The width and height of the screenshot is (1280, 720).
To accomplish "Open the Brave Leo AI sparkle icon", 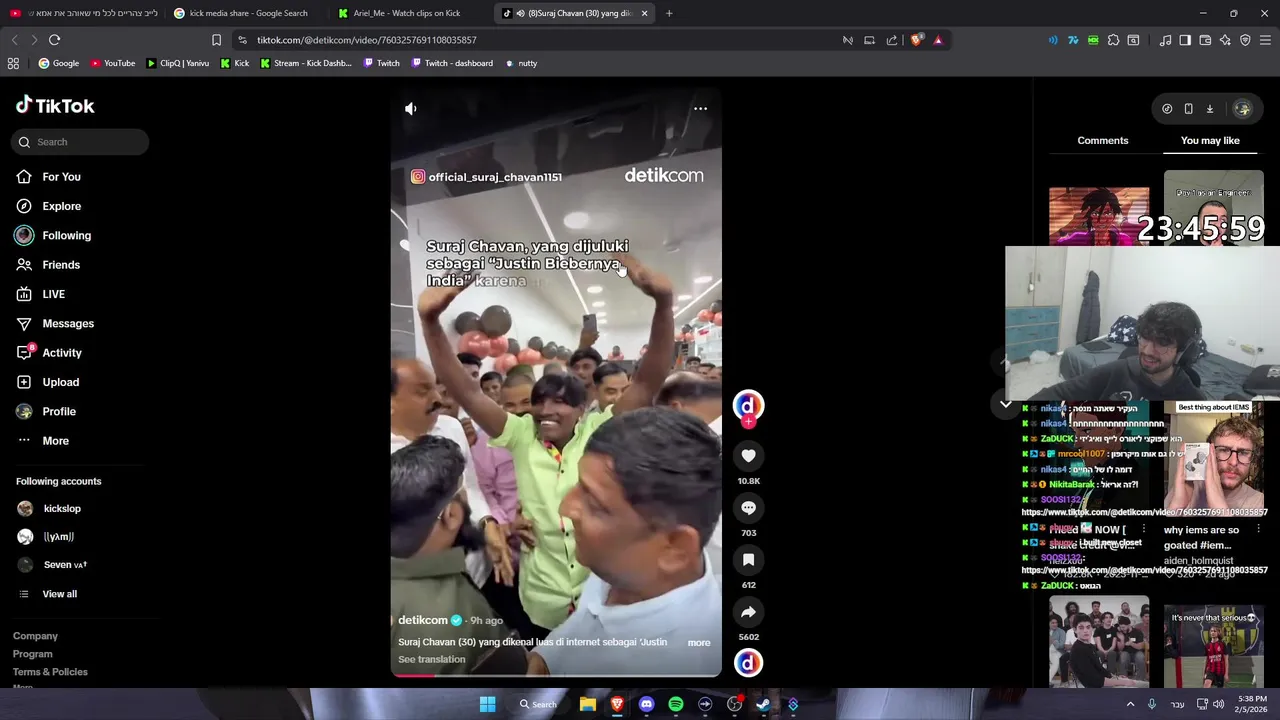I will [1225, 40].
